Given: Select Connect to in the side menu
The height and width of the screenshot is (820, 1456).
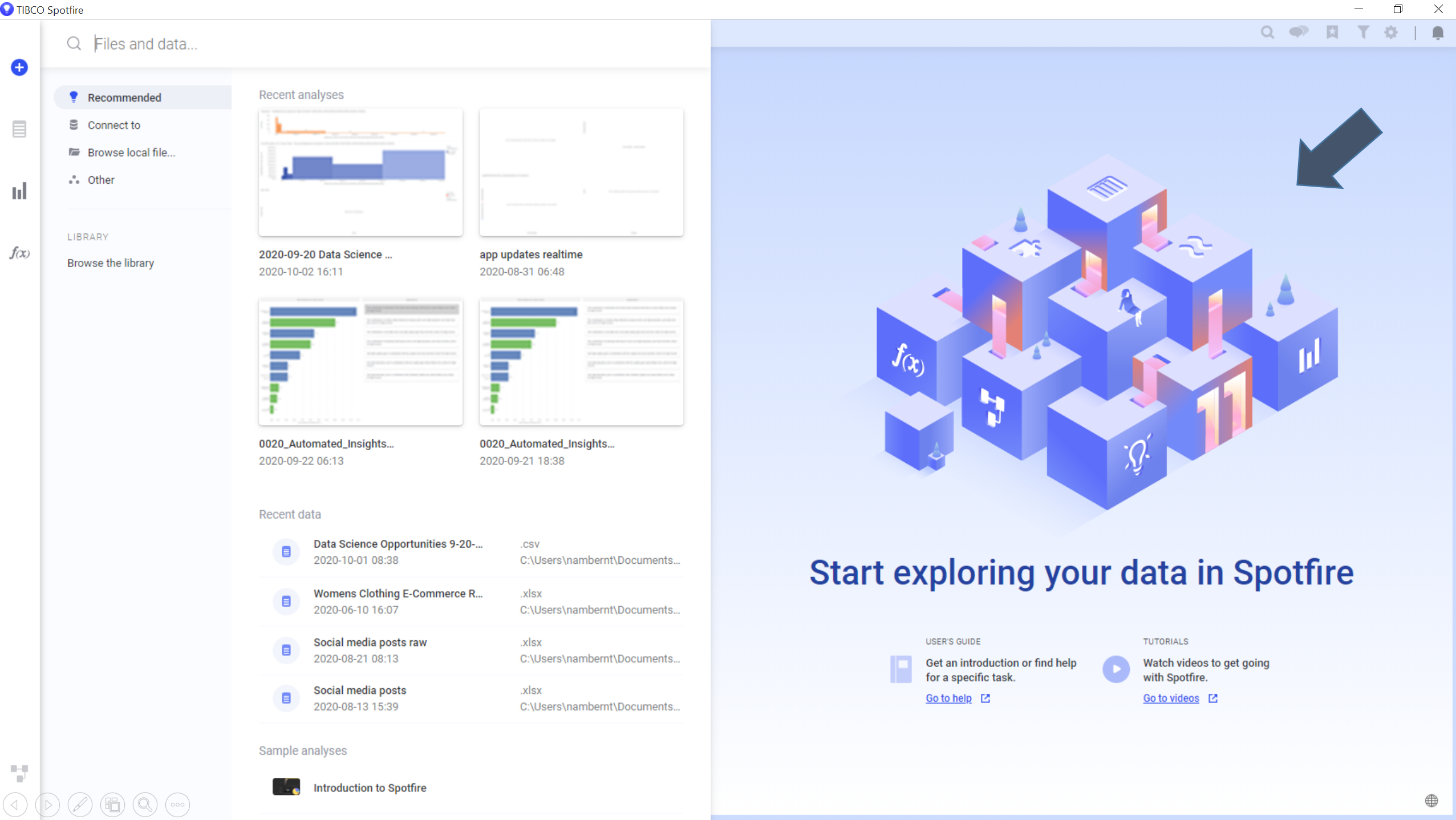Looking at the screenshot, I should (x=143, y=125).
